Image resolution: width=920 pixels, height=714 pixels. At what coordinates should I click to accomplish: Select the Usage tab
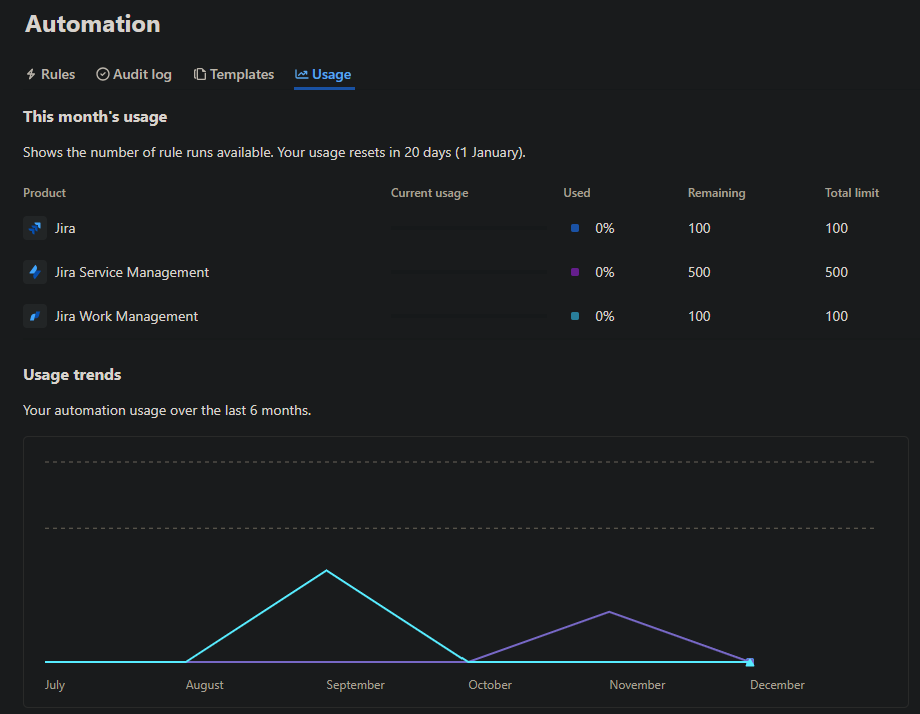323,75
